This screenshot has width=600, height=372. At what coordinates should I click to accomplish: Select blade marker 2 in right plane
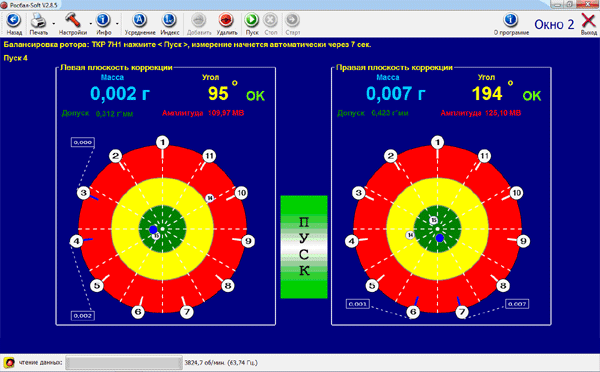coord(391,156)
